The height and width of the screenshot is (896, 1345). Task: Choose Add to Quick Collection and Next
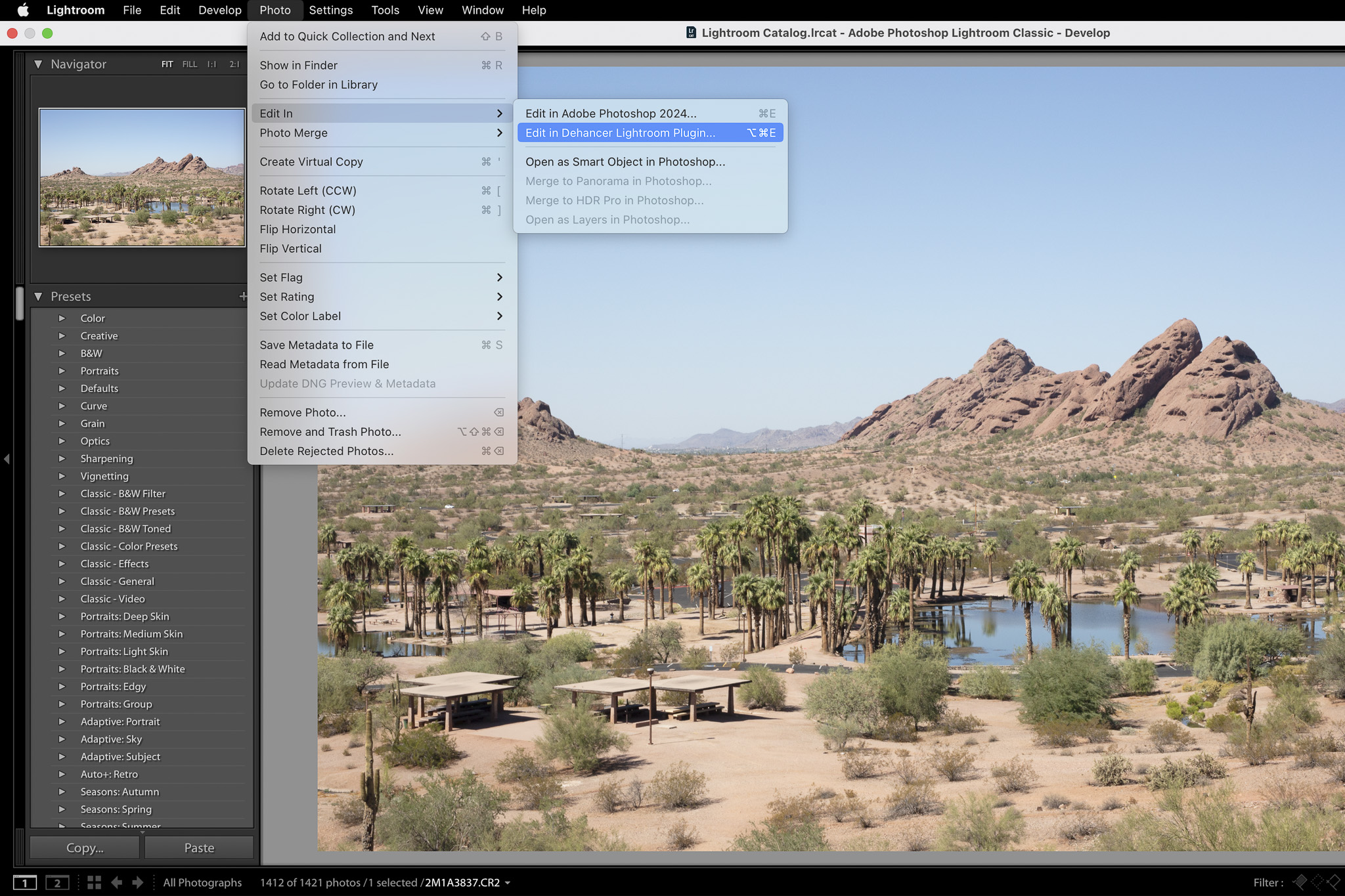click(x=382, y=36)
